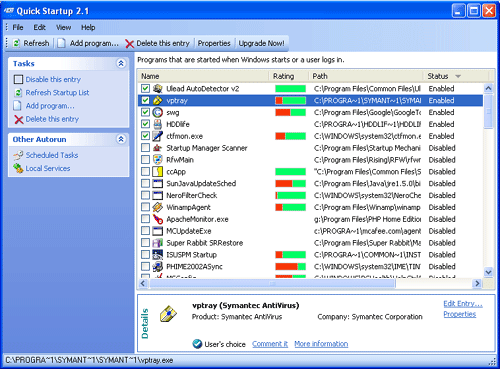The image size is (500, 369).
Task: Click the Ulead AutoDetector v2 row icon
Action: pos(158,89)
